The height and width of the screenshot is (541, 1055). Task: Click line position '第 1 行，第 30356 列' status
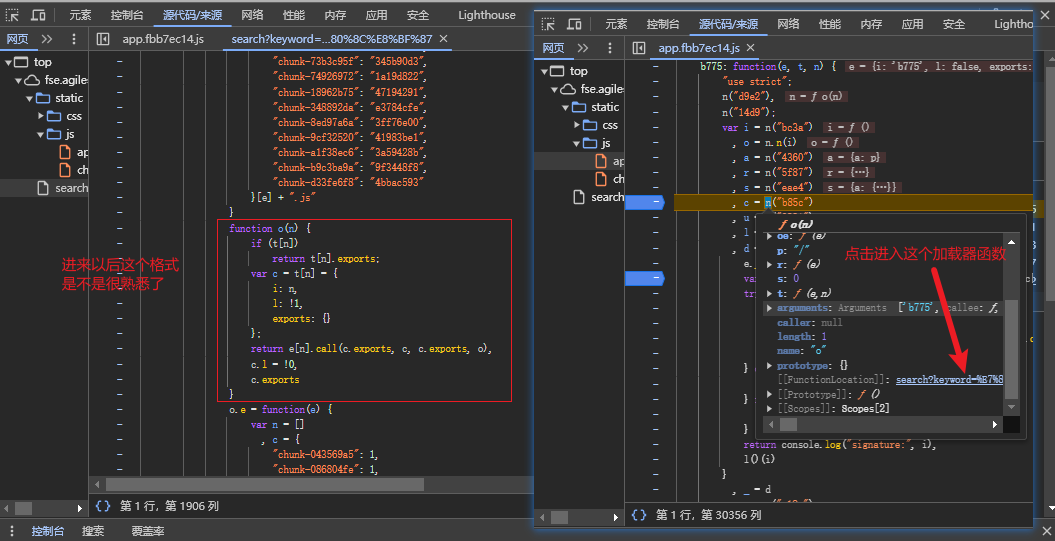coord(709,515)
